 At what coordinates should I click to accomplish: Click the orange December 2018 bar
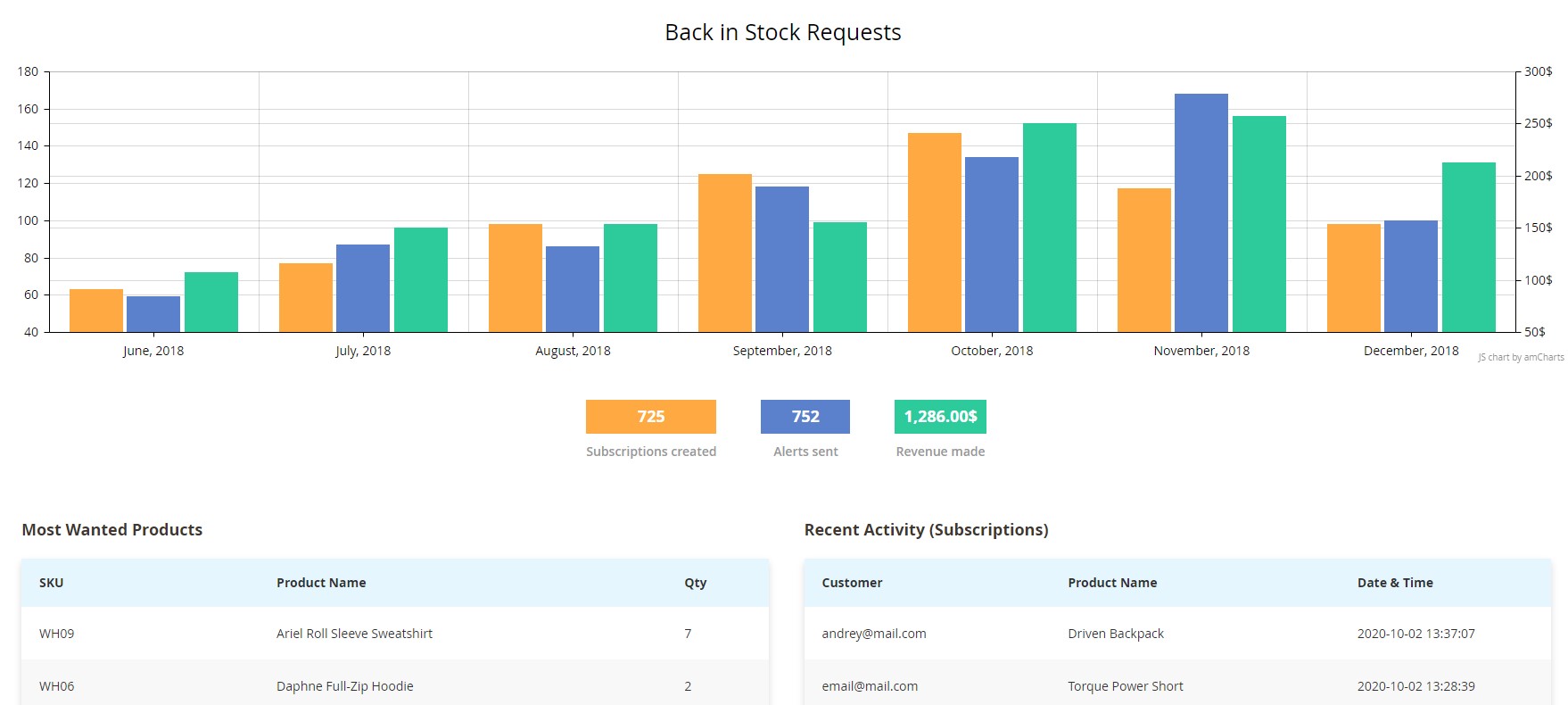[1354, 278]
